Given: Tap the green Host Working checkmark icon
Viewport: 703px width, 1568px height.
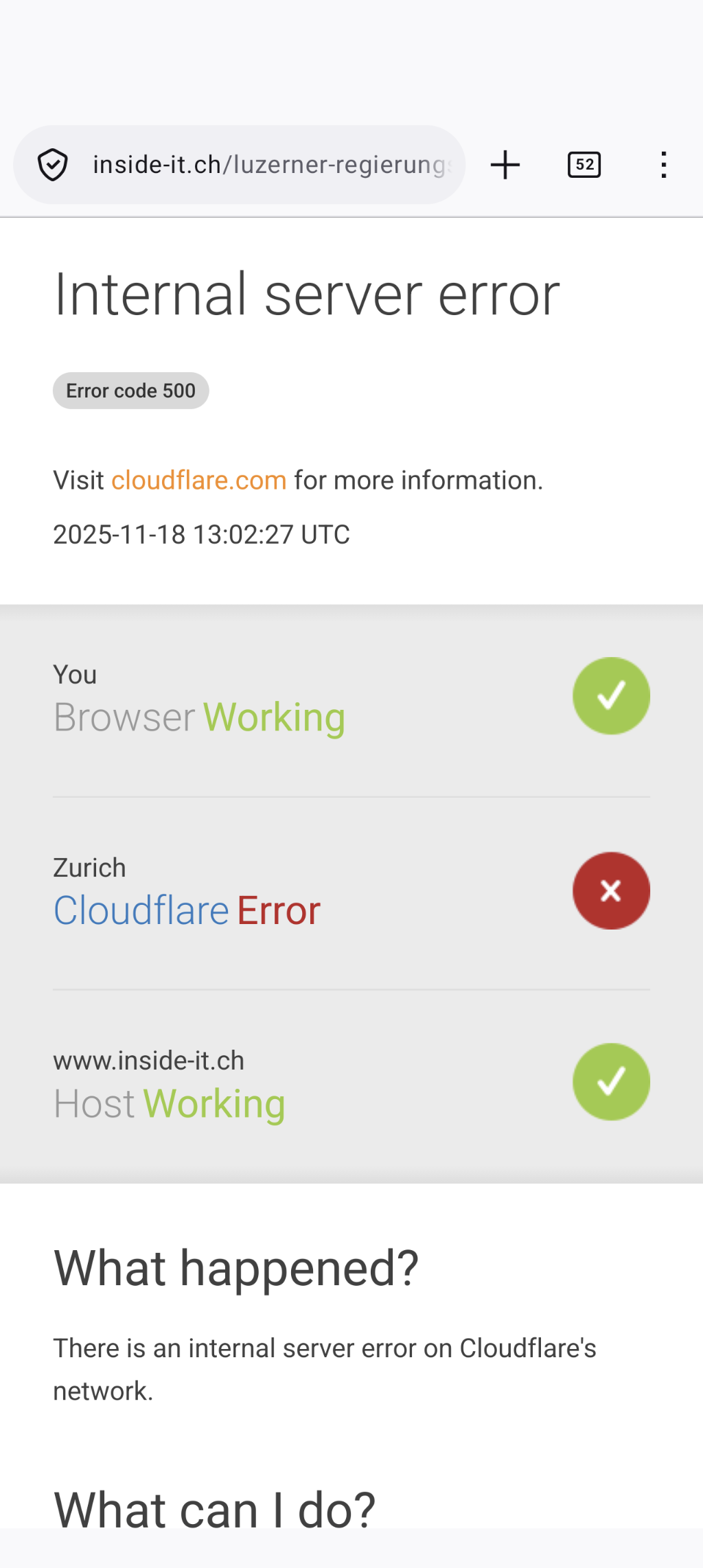Looking at the screenshot, I should click(611, 1082).
